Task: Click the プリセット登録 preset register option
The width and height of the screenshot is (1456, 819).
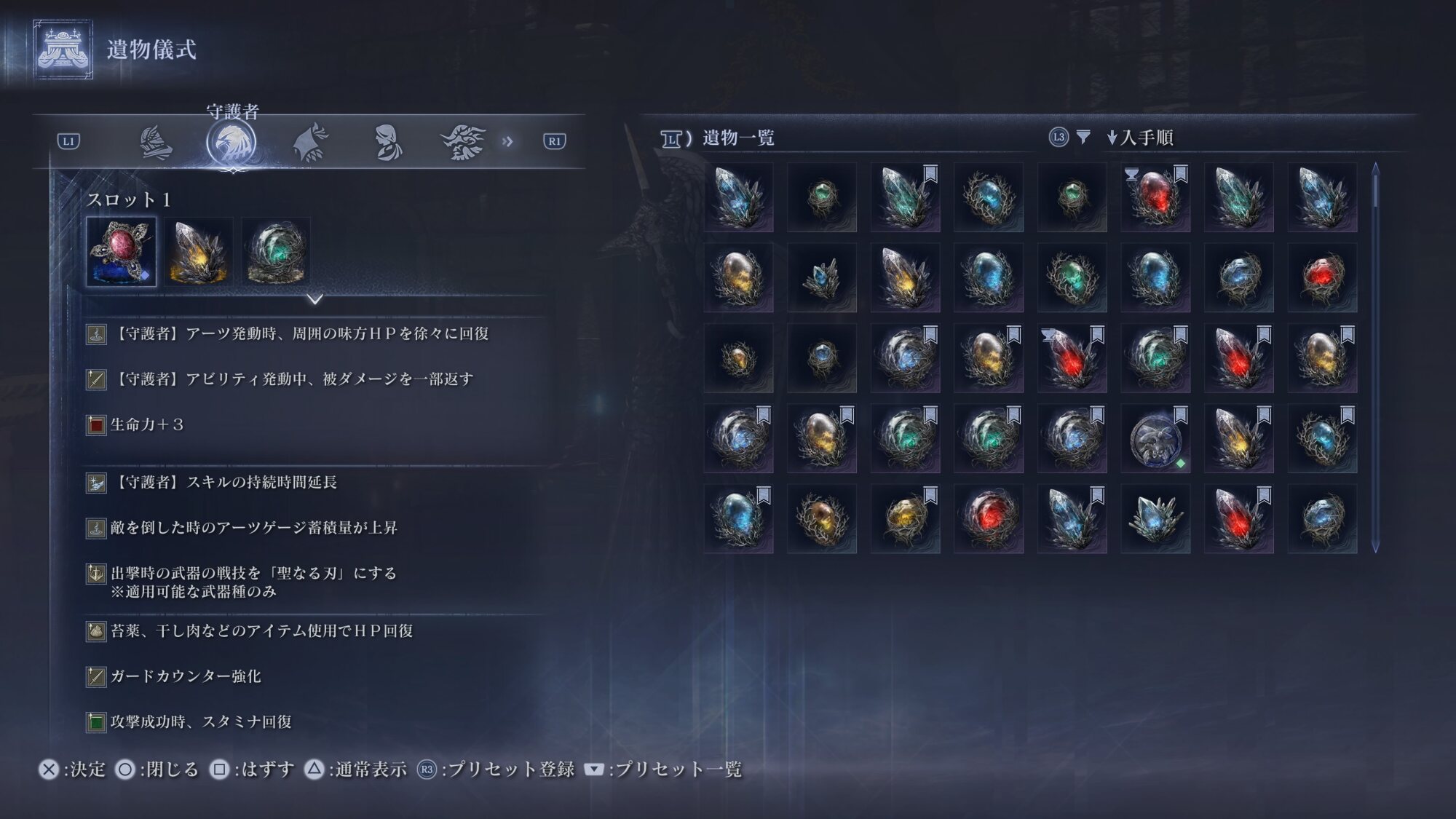Action: pos(496,769)
